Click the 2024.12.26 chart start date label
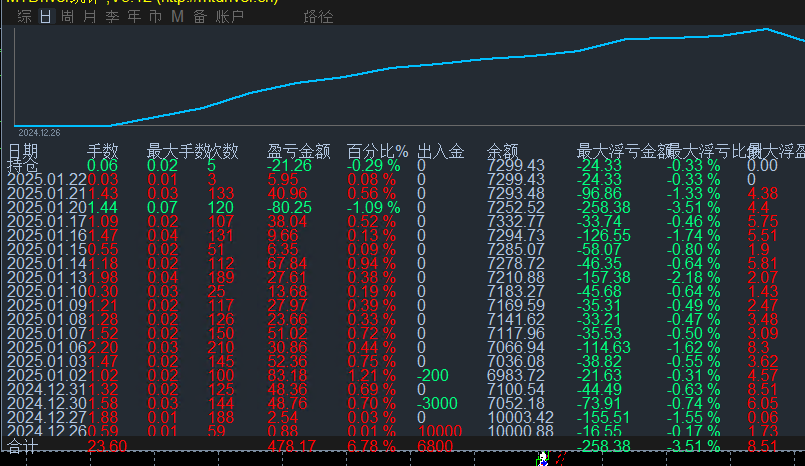This screenshot has height=466, width=805. [x=40, y=133]
